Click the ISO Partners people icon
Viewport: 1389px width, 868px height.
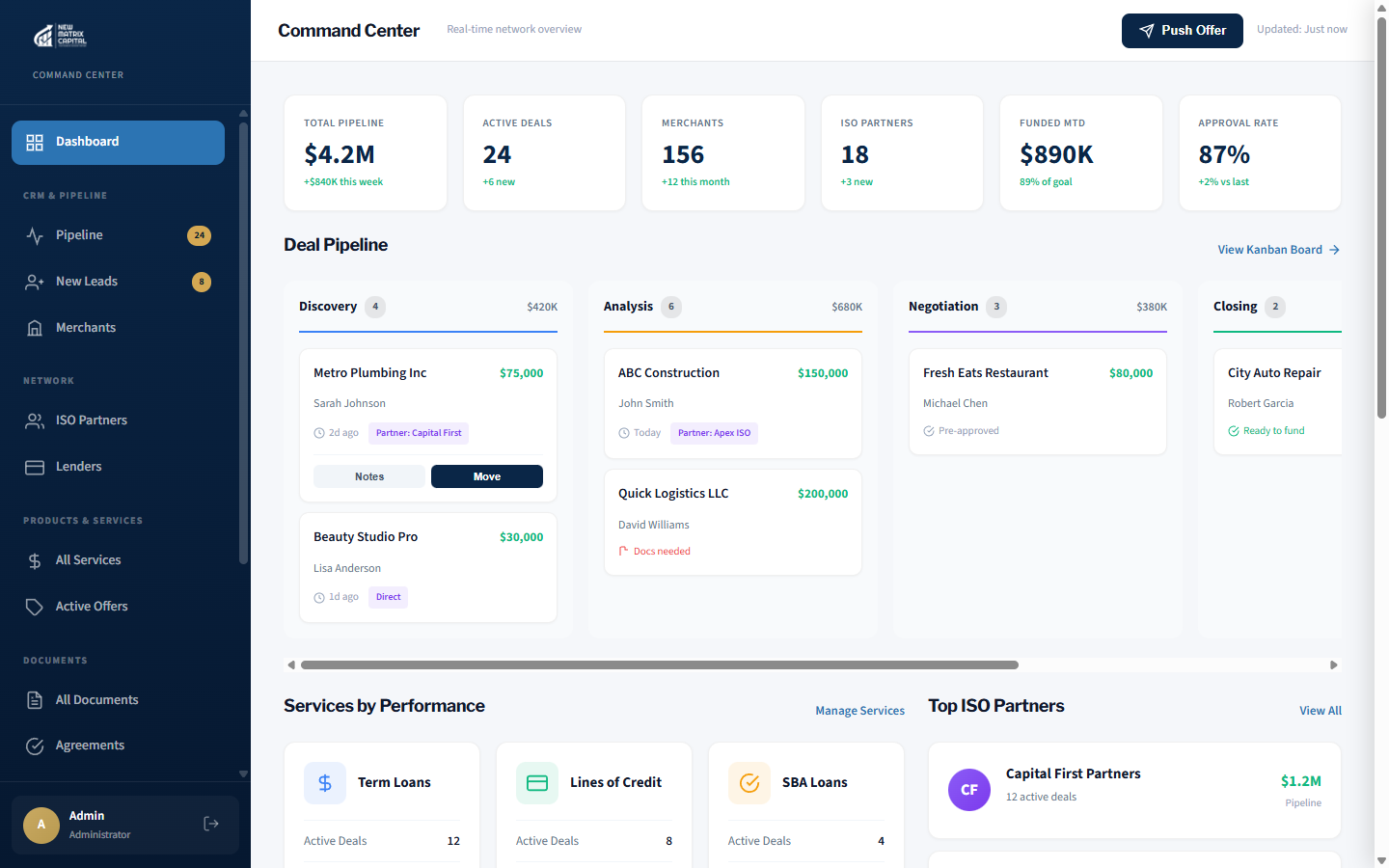[35, 420]
